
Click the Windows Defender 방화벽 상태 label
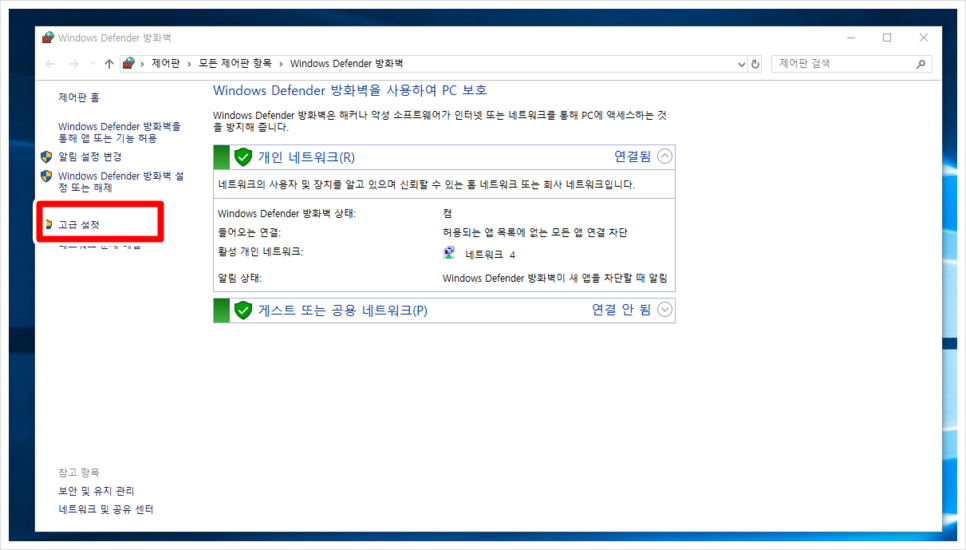(286, 214)
